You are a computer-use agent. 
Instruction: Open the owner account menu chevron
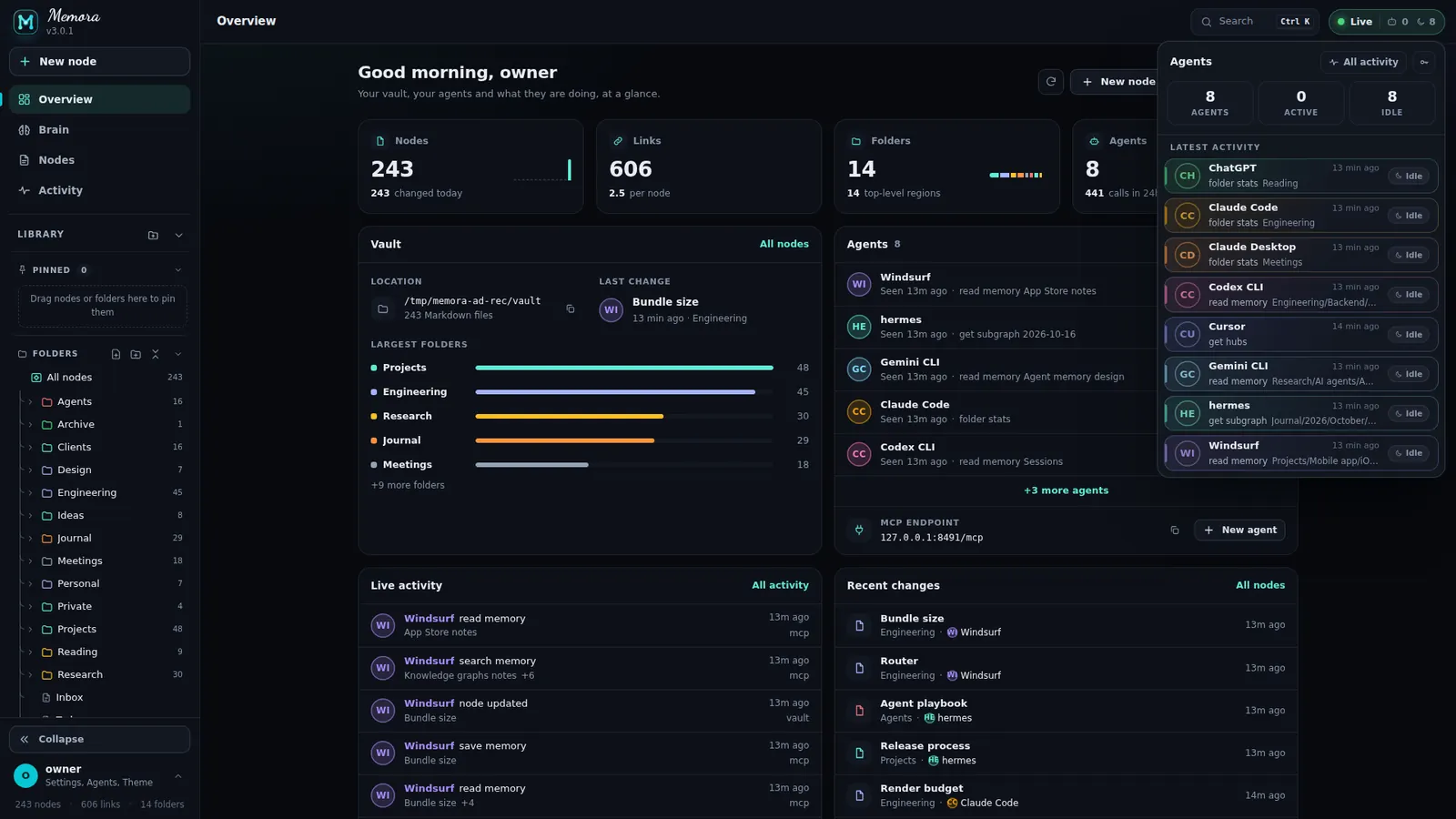pos(178,776)
